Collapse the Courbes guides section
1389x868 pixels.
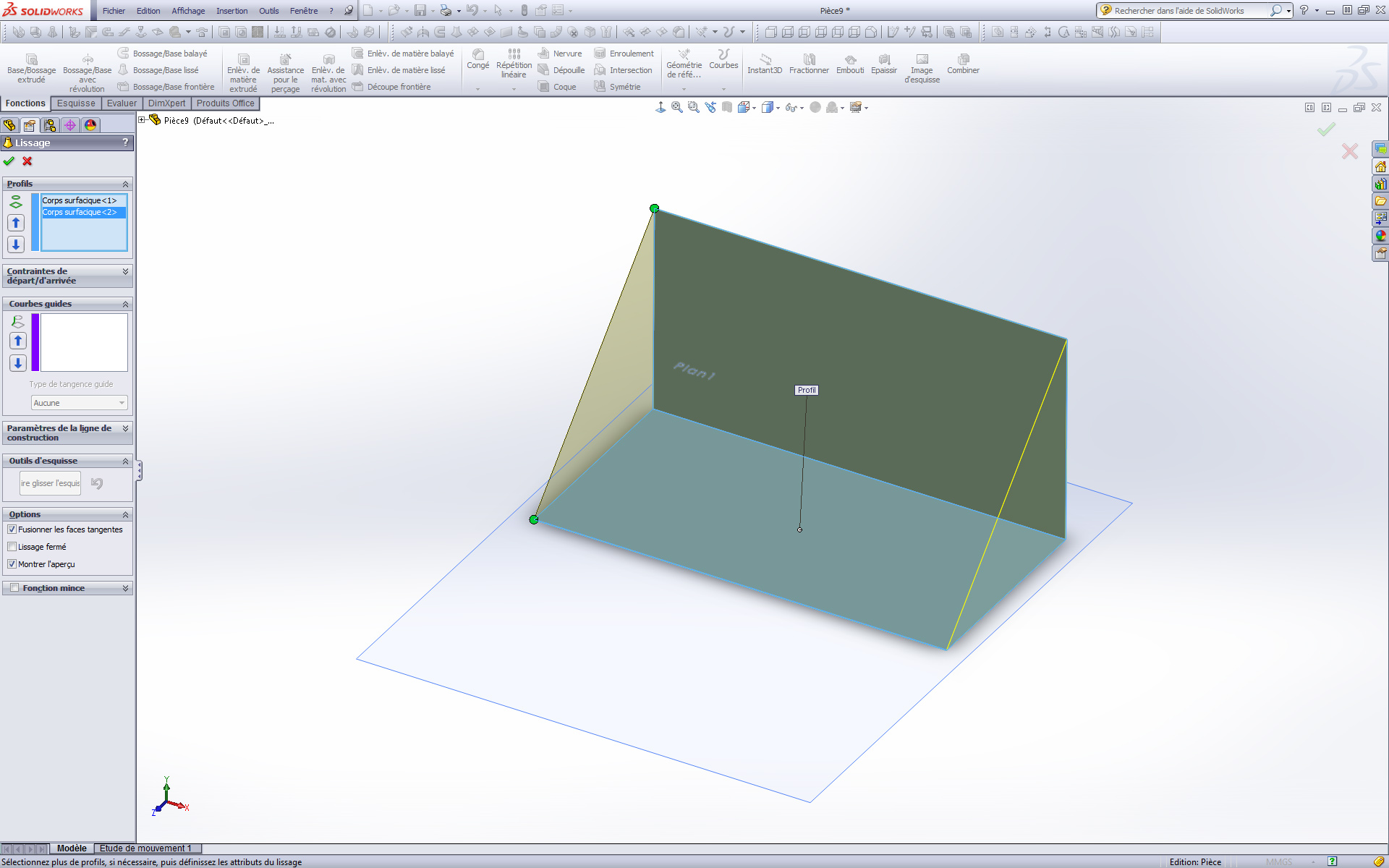125,305
